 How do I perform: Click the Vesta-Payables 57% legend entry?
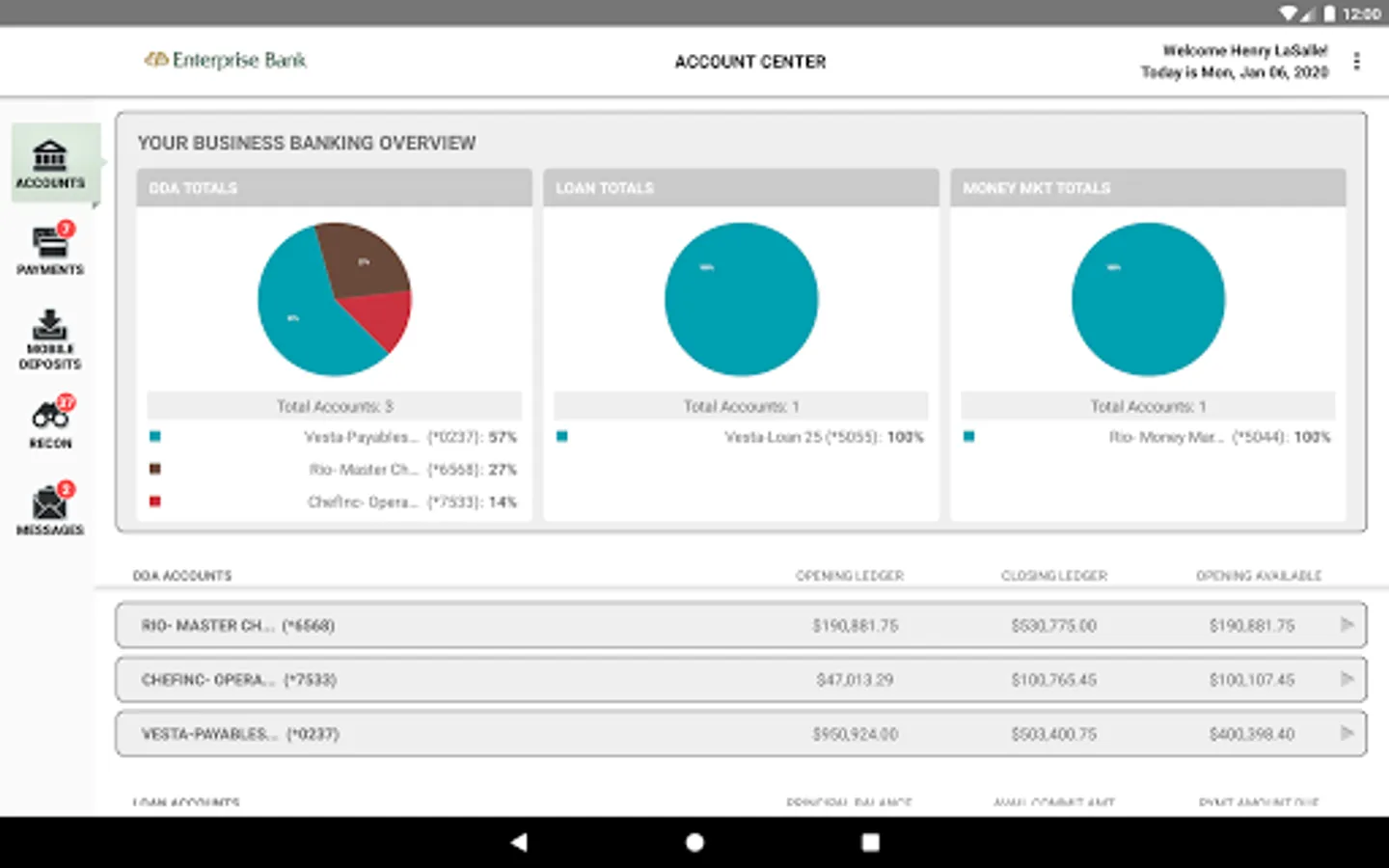tap(411, 437)
